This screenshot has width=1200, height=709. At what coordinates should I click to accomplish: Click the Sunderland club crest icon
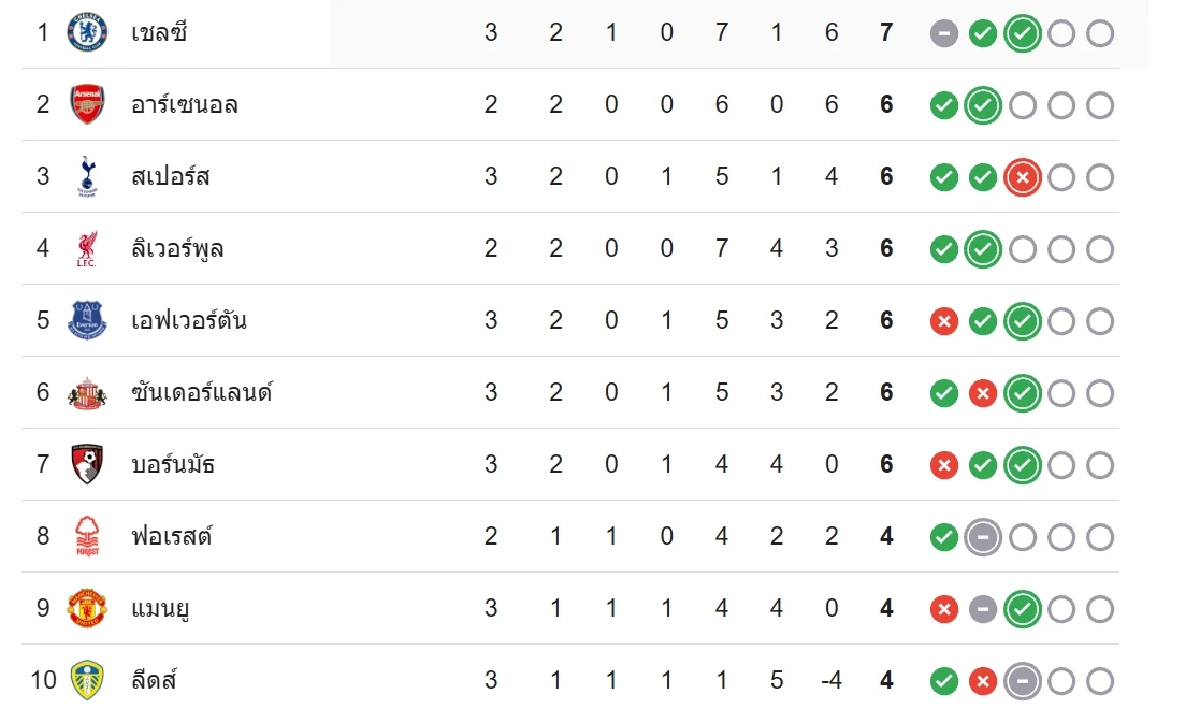tap(86, 393)
